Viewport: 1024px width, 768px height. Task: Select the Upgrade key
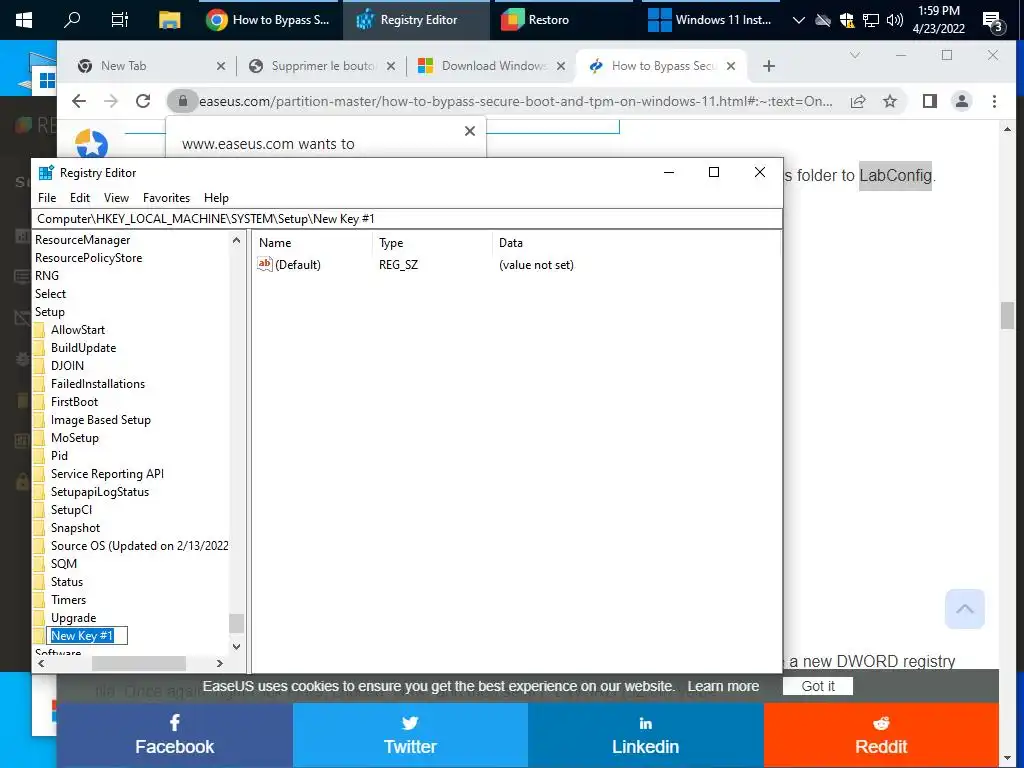[x=73, y=618]
